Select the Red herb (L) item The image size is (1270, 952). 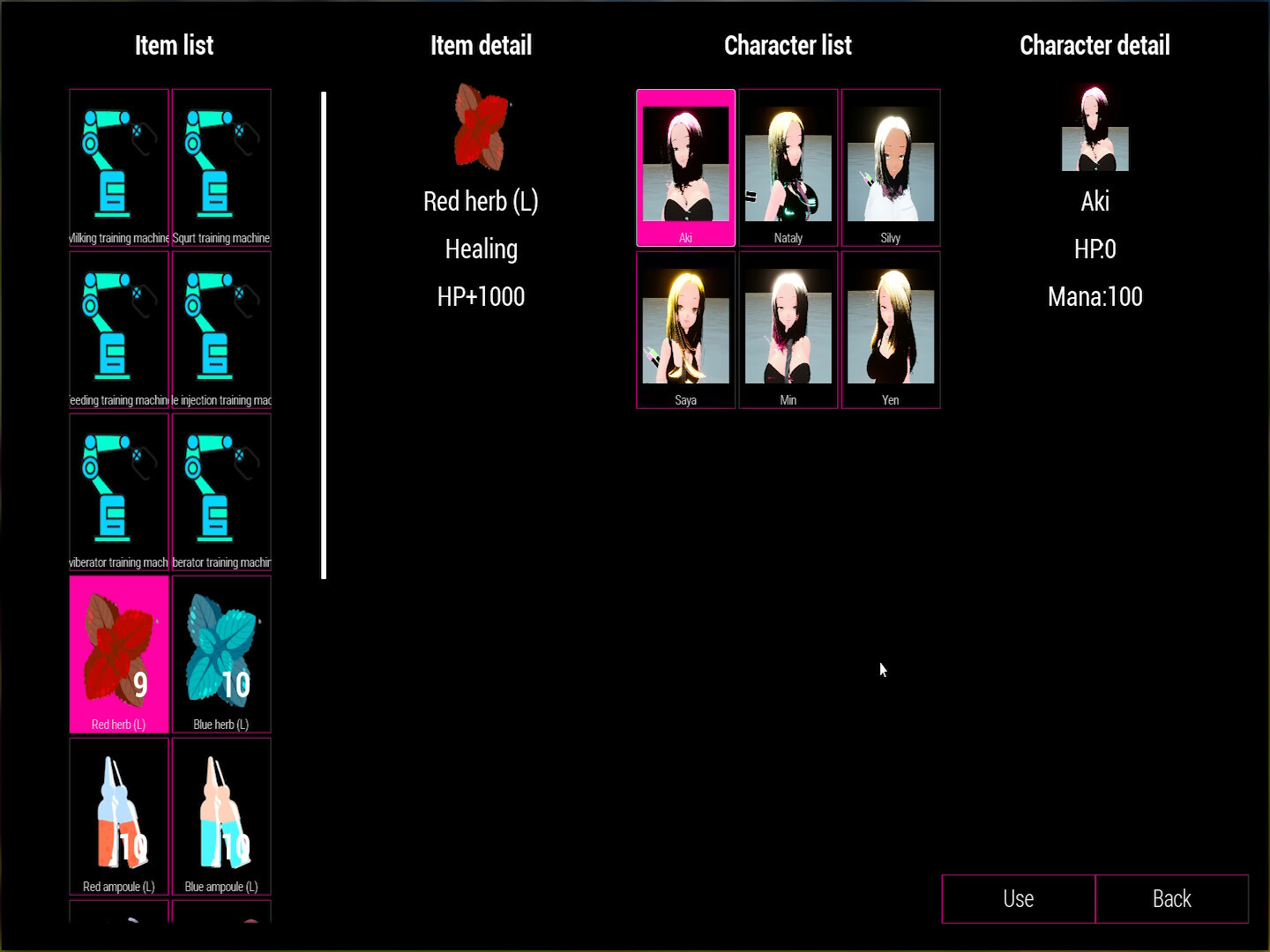pos(119,654)
